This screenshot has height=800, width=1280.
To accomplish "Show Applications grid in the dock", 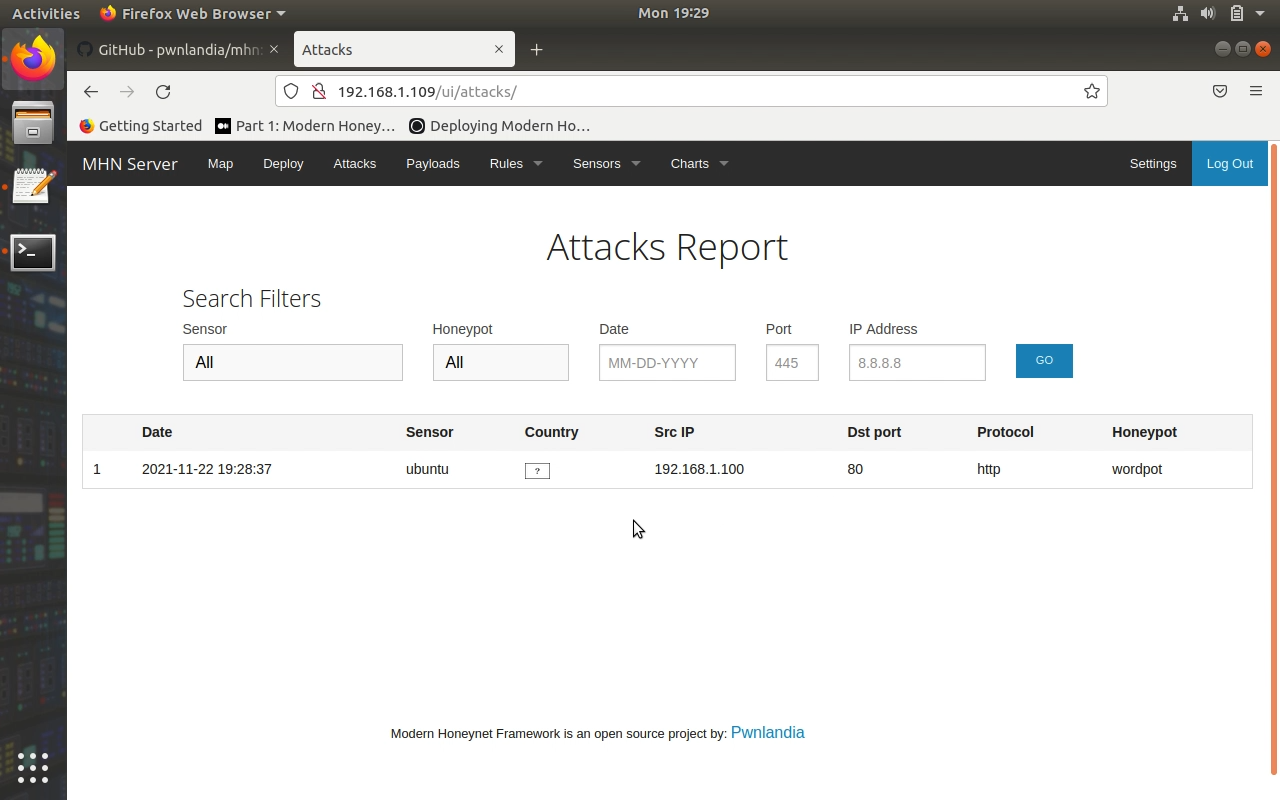I will 33,767.
